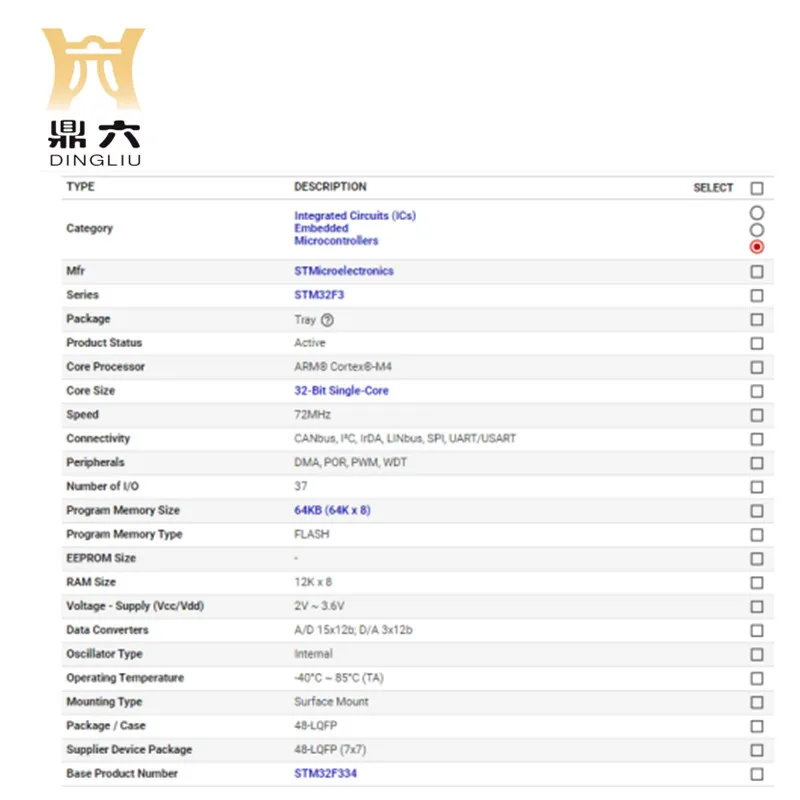
Task: Open the 32-Bit Single-Core link
Action: [x=341, y=391]
